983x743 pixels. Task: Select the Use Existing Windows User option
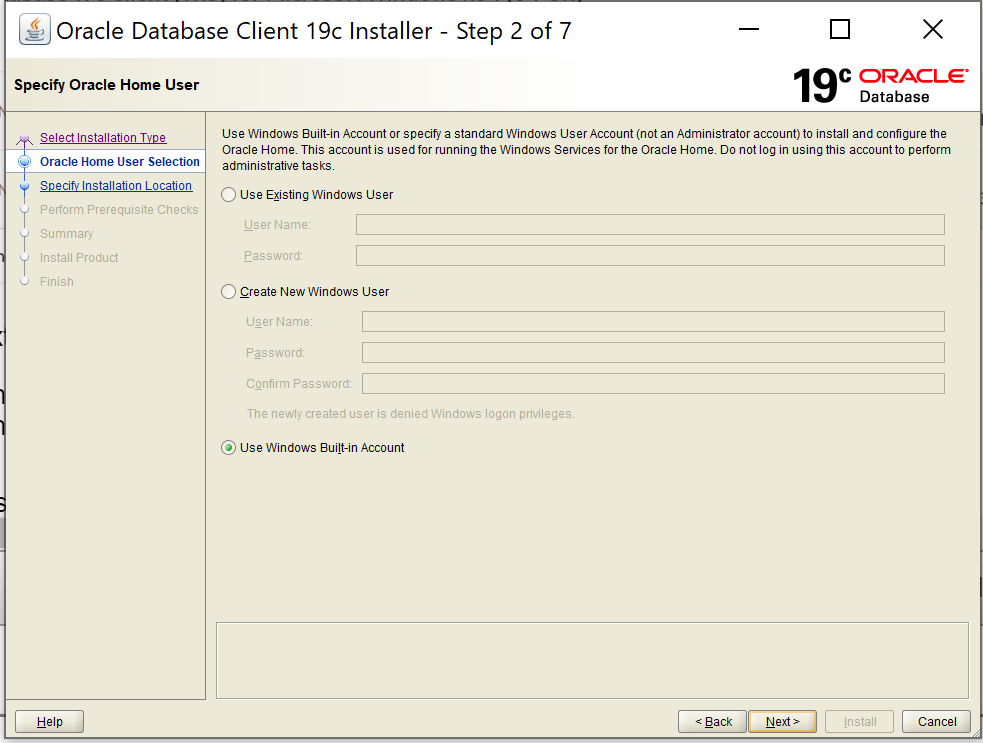tap(229, 195)
